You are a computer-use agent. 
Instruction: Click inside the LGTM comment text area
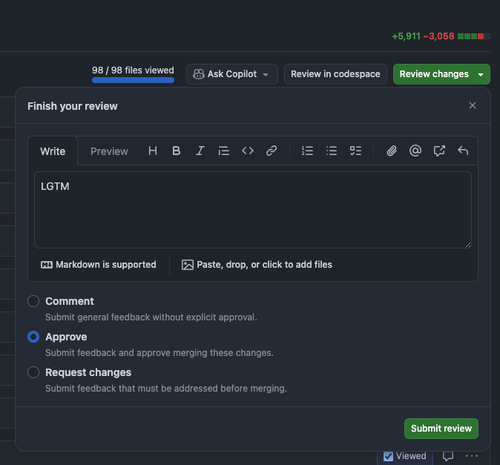pos(253,210)
